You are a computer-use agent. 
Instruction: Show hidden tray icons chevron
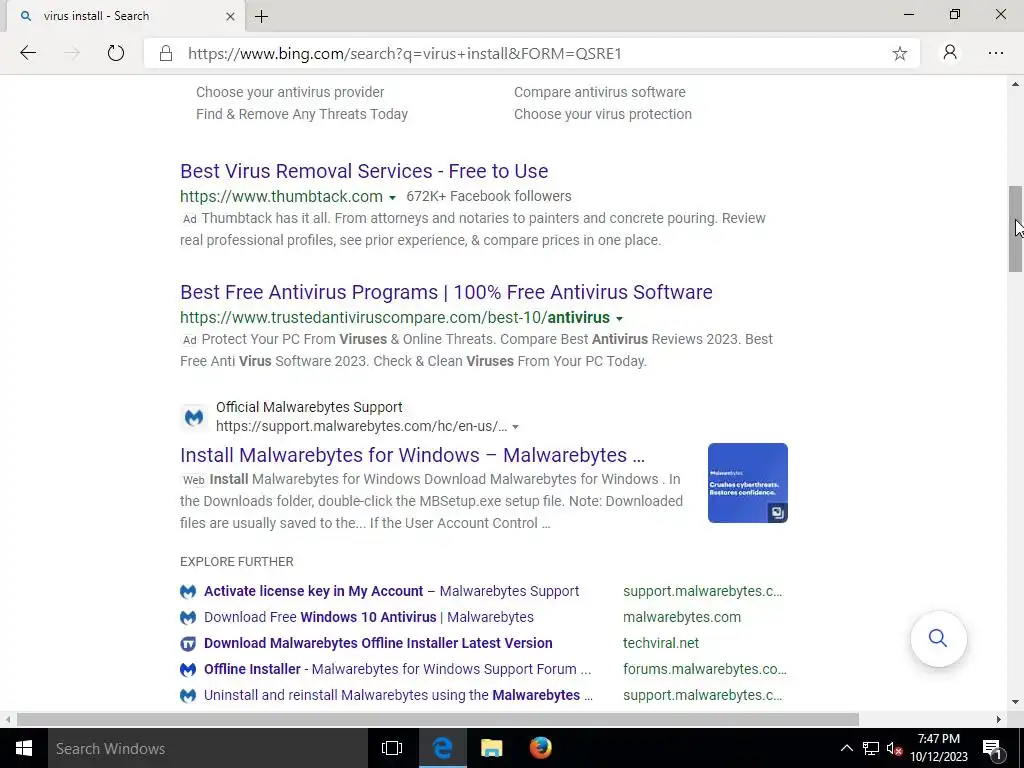click(x=846, y=748)
